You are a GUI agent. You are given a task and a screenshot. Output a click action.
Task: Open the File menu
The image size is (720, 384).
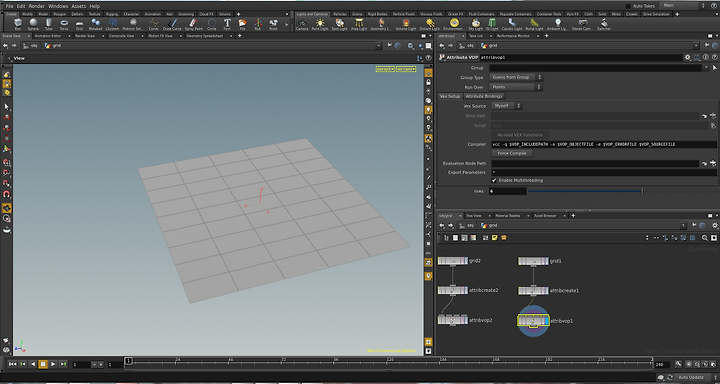click(9, 6)
